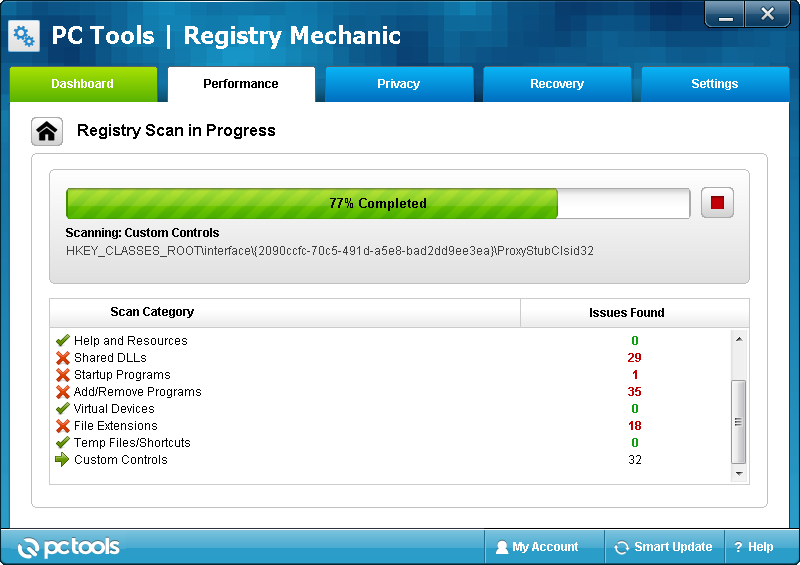The width and height of the screenshot is (800, 565).
Task: Click the green check beside Help and Resources
Action: tap(63, 340)
